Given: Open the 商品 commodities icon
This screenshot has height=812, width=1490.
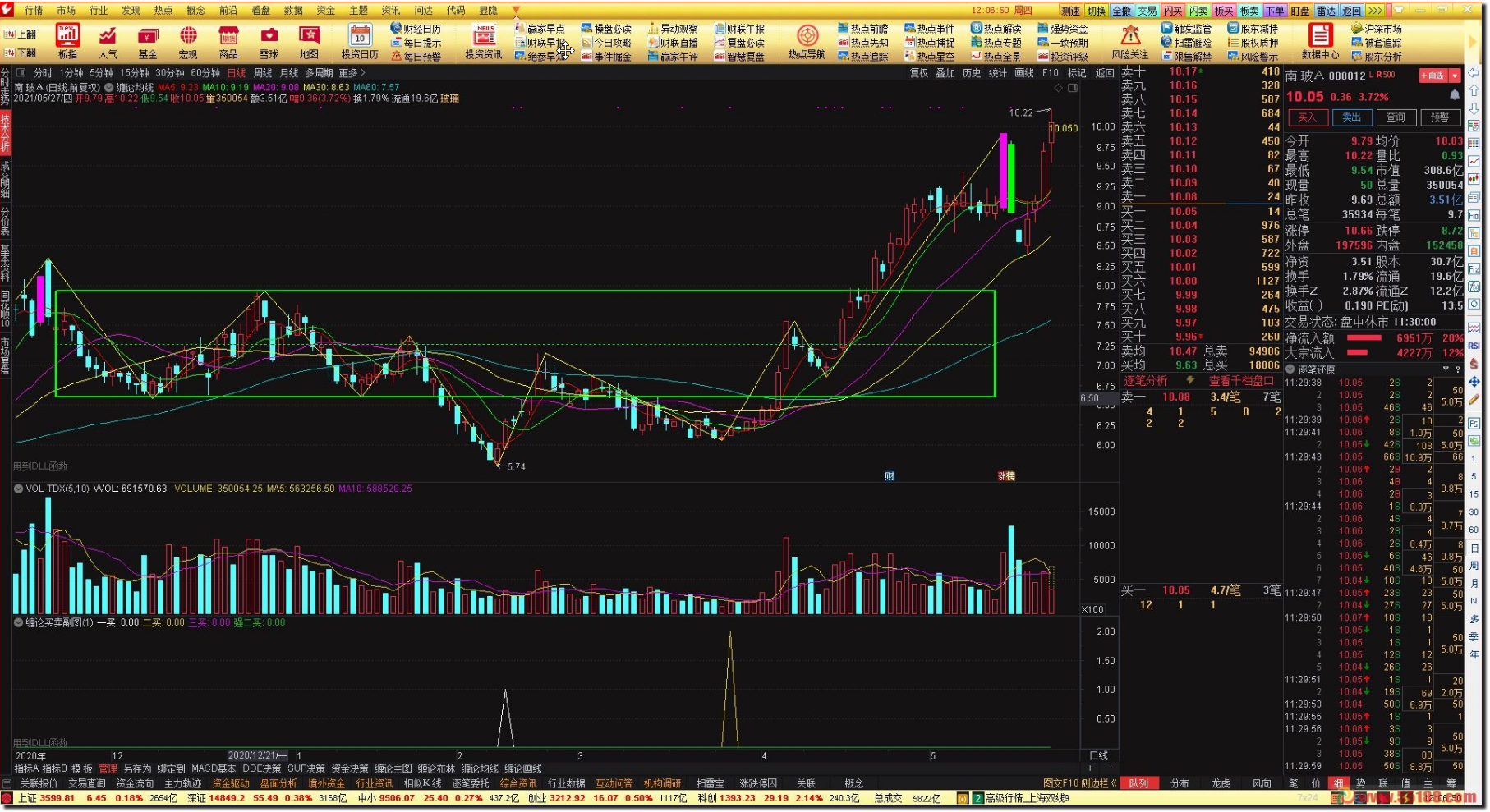Looking at the screenshot, I should 228,41.
